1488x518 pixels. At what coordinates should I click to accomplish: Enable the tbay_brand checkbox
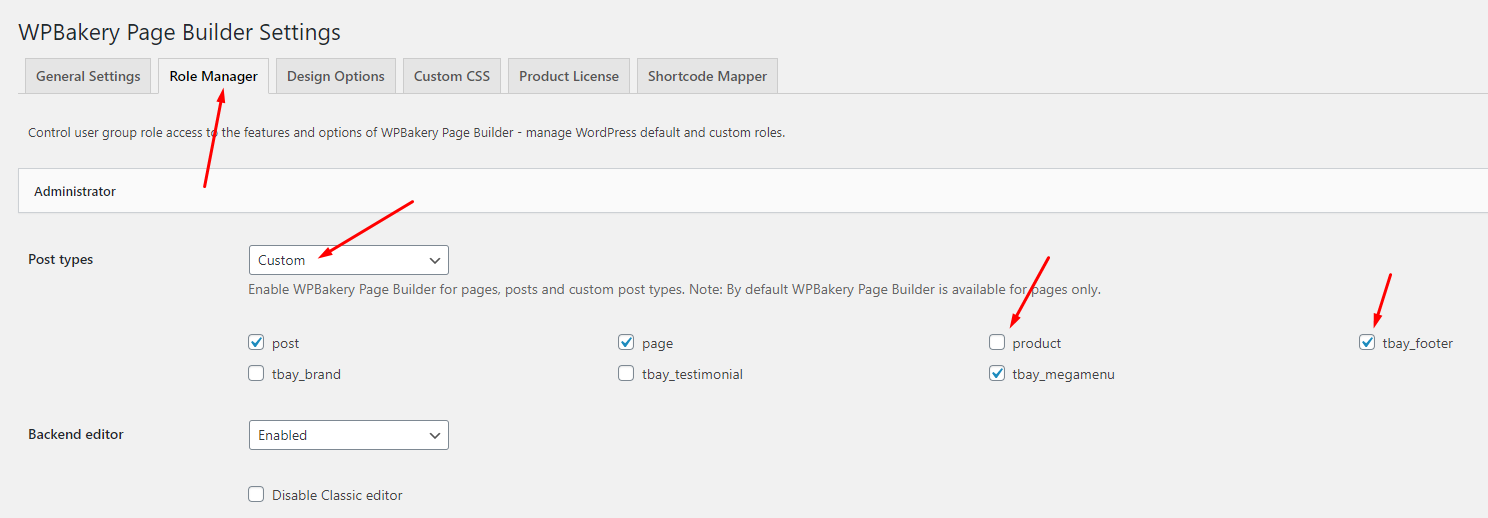click(256, 373)
